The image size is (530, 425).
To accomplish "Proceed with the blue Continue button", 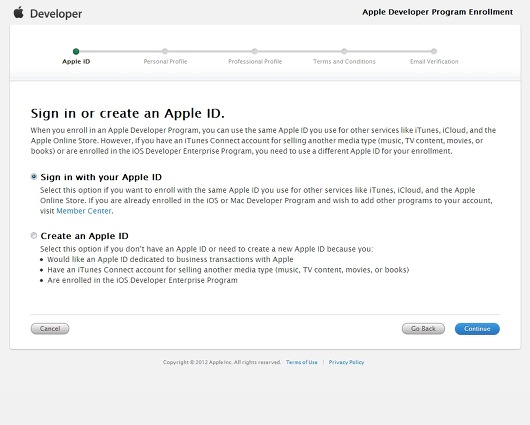I will pos(477,329).
